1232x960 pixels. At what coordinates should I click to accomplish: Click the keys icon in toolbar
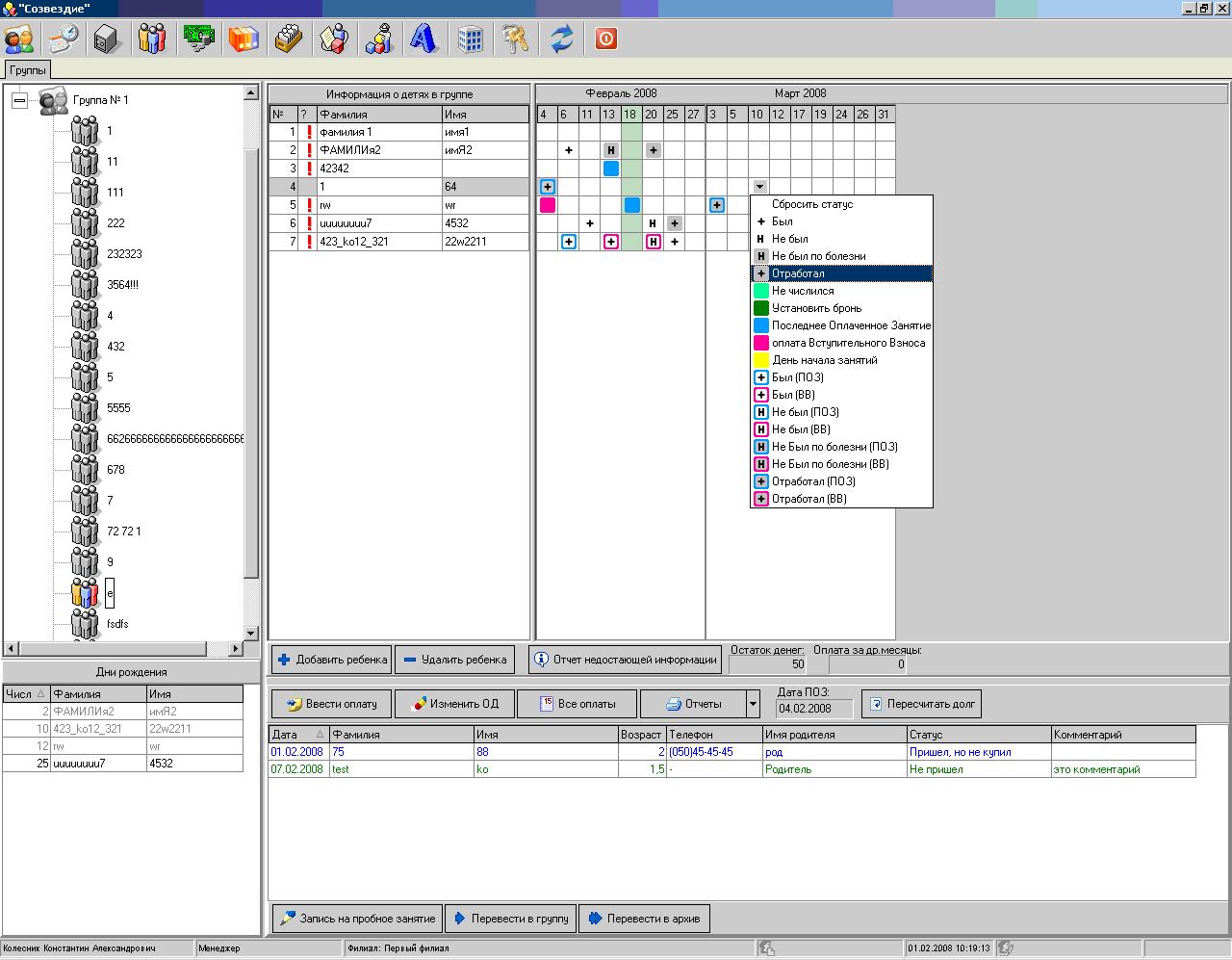(x=516, y=39)
